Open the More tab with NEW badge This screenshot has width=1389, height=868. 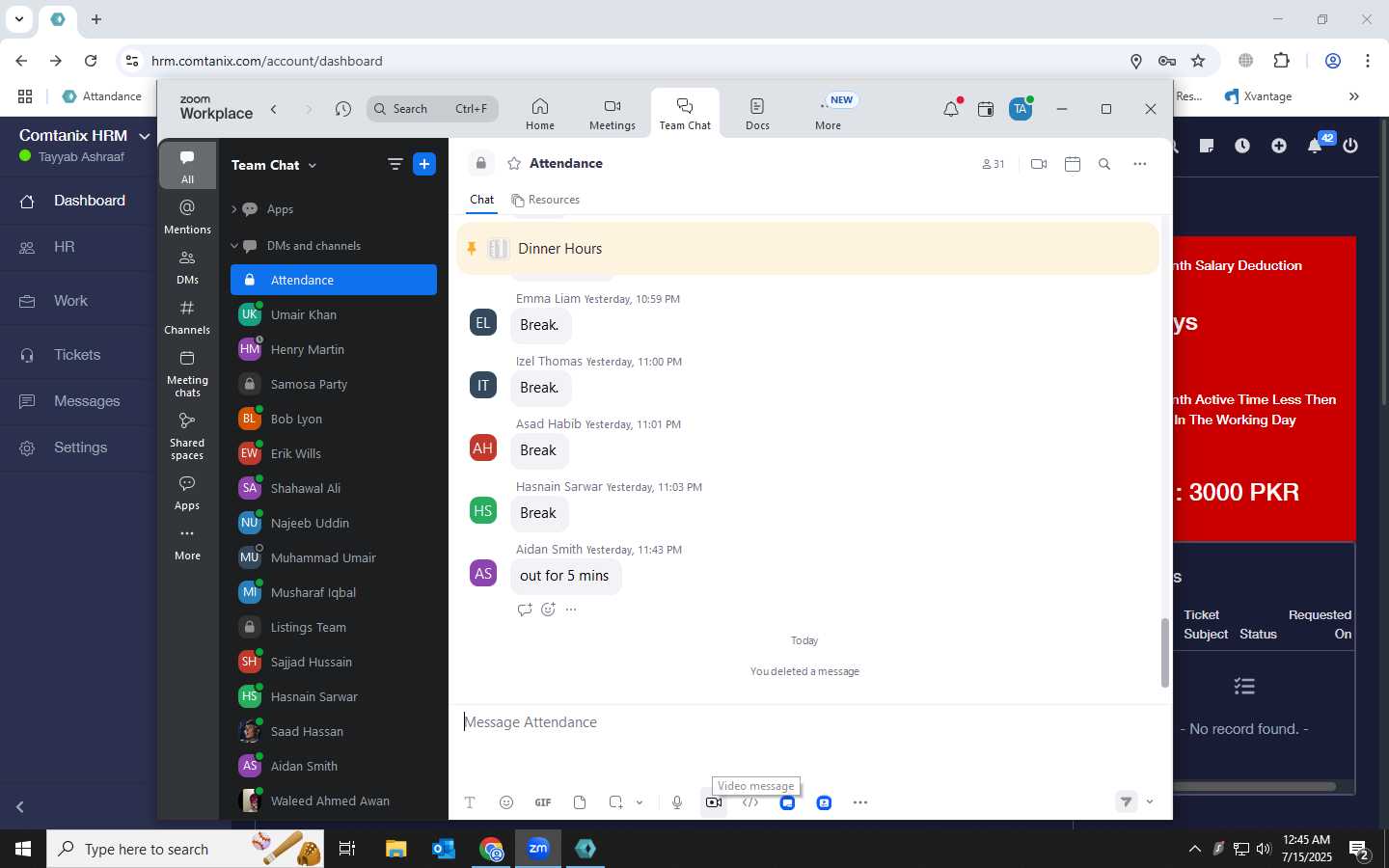pos(829,114)
